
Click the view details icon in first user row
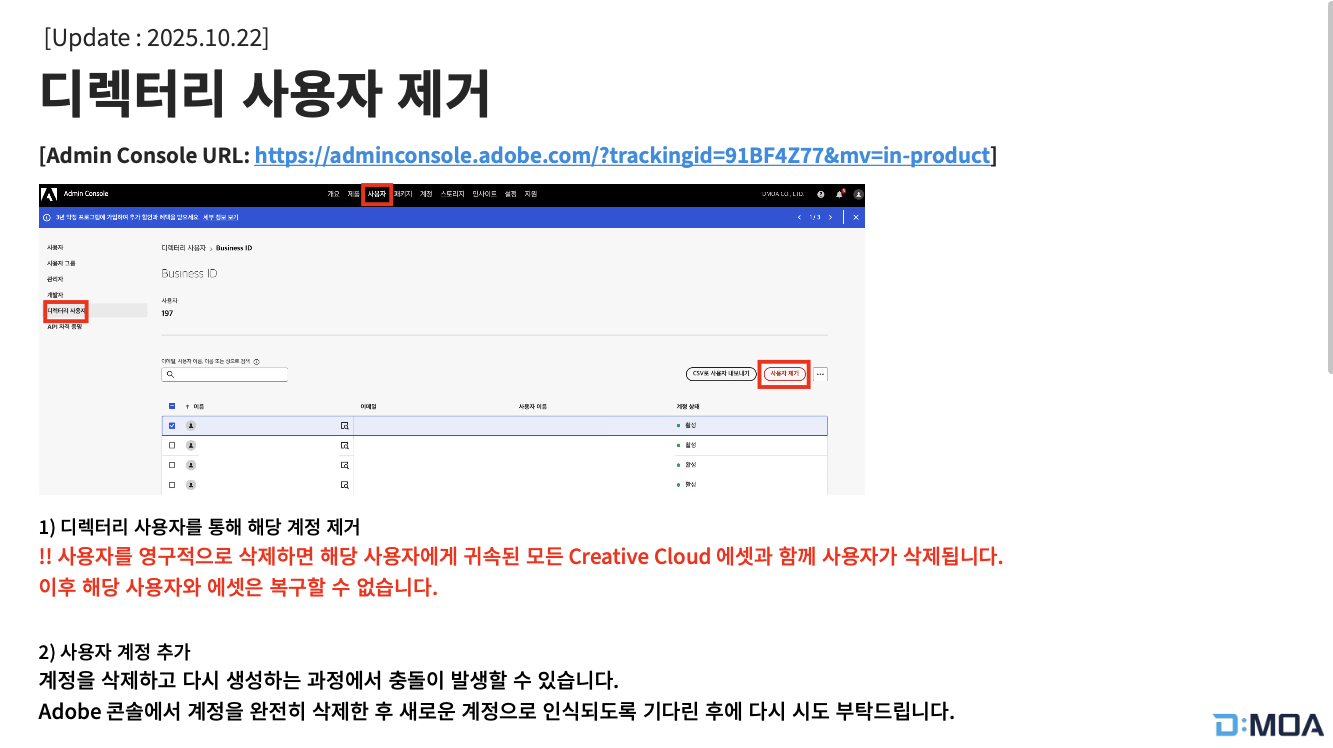(344, 425)
